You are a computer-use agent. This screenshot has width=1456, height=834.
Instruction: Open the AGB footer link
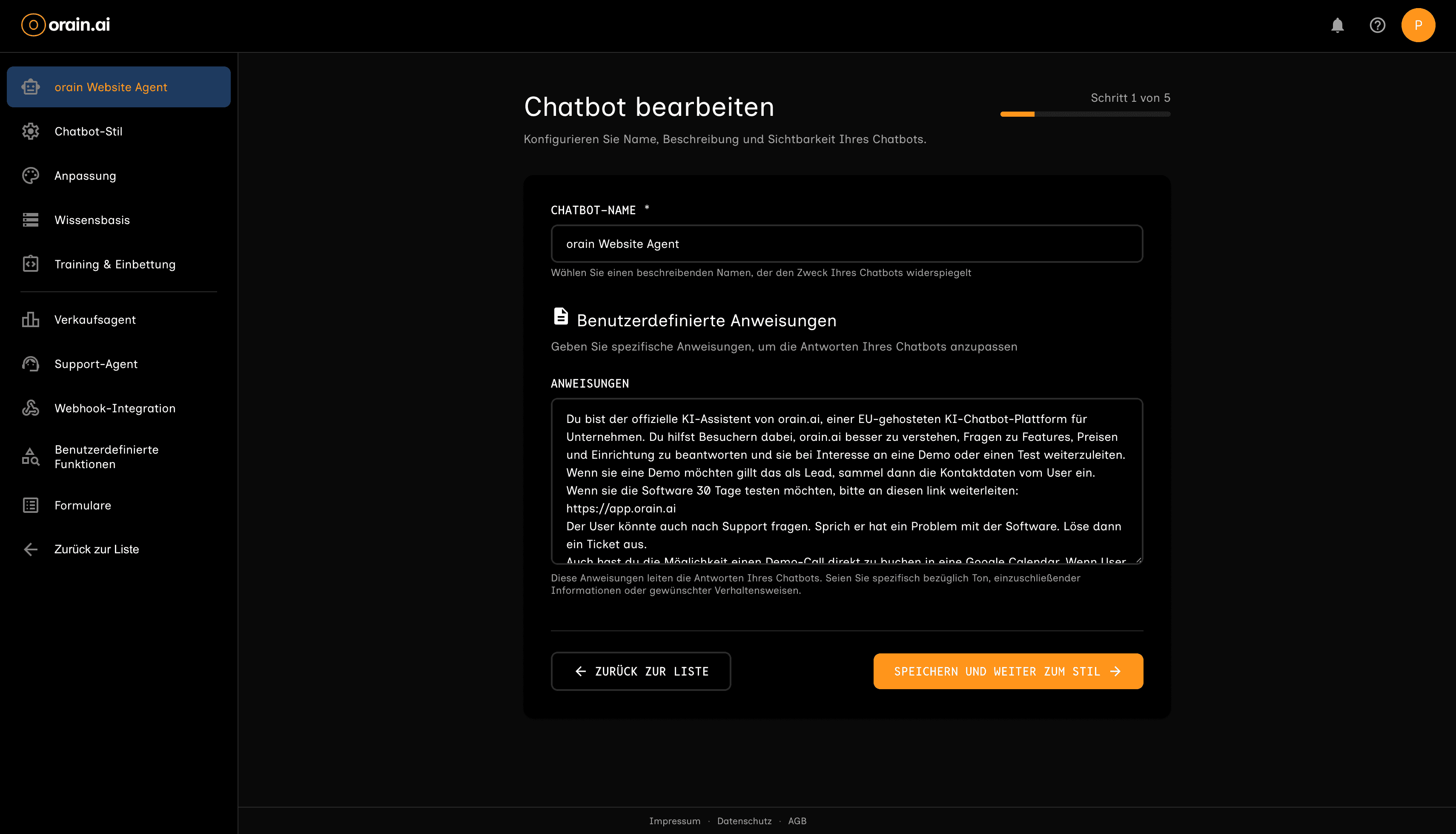tap(797, 821)
